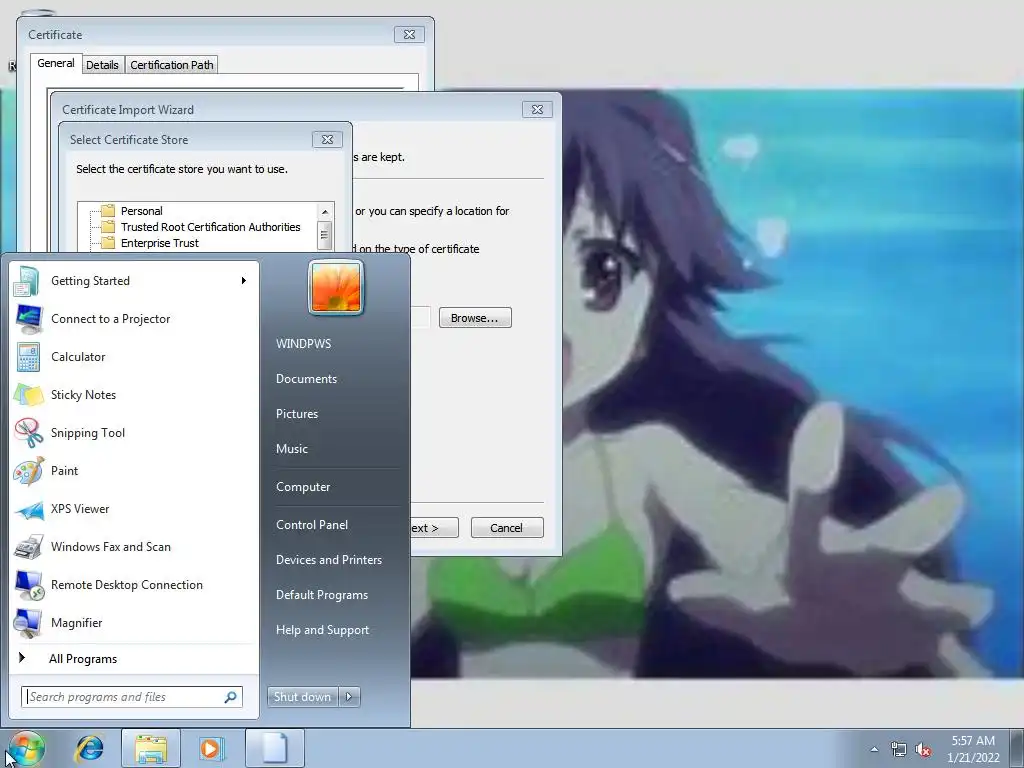This screenshot has width=1024, height=768.
Task: Open the Calculator app icon
Action: tap(28, 357)
